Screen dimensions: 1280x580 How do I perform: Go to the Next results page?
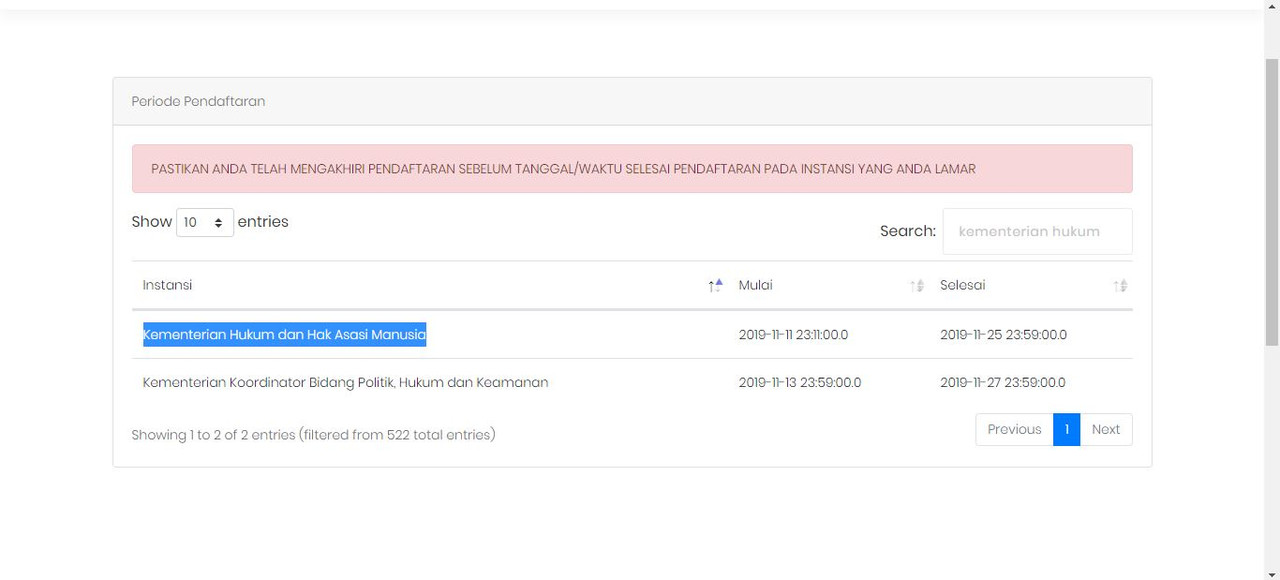(x=1106, y=429)
